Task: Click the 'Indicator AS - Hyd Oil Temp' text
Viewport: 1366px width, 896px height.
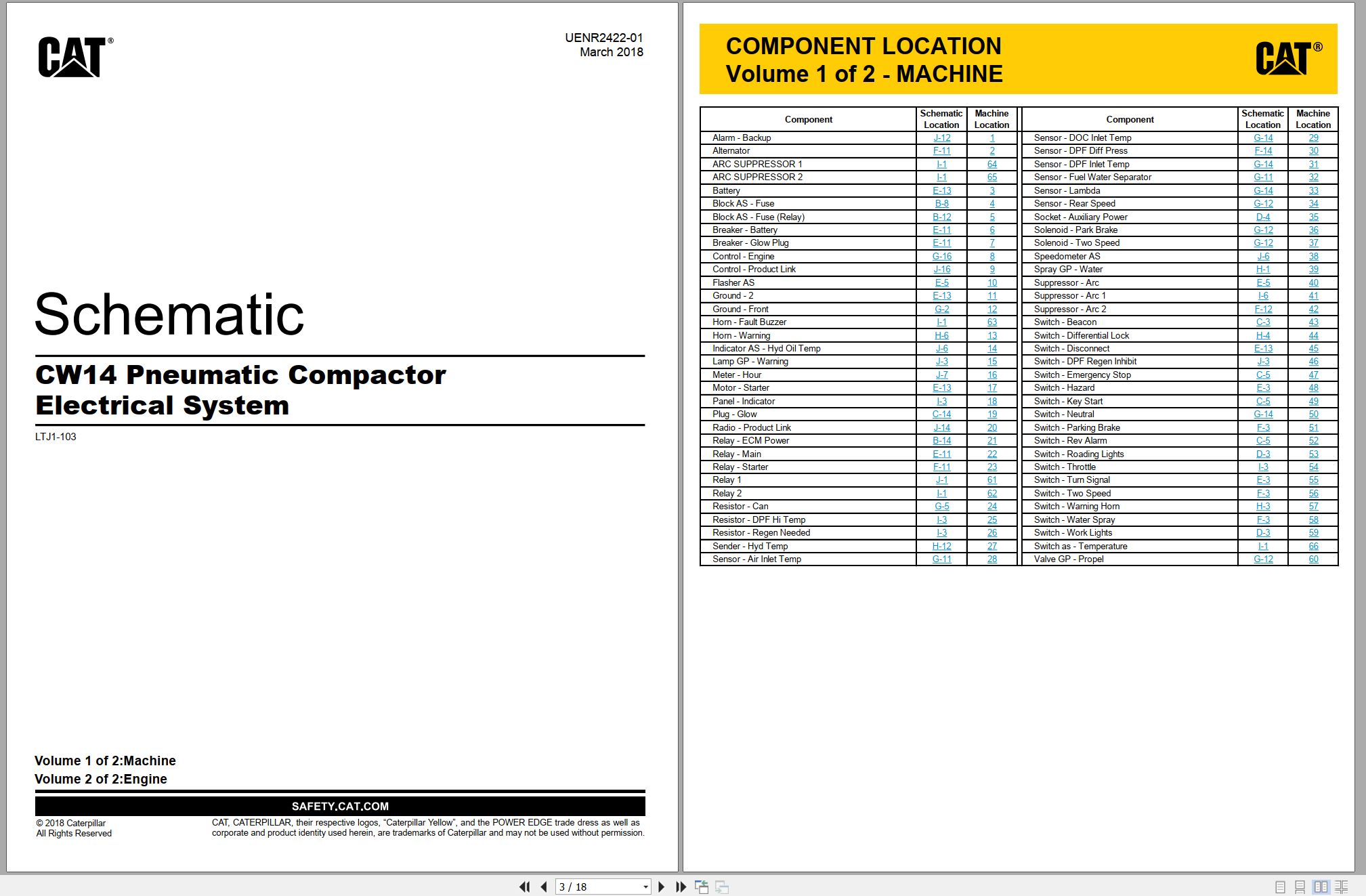Action: point(767,348)
